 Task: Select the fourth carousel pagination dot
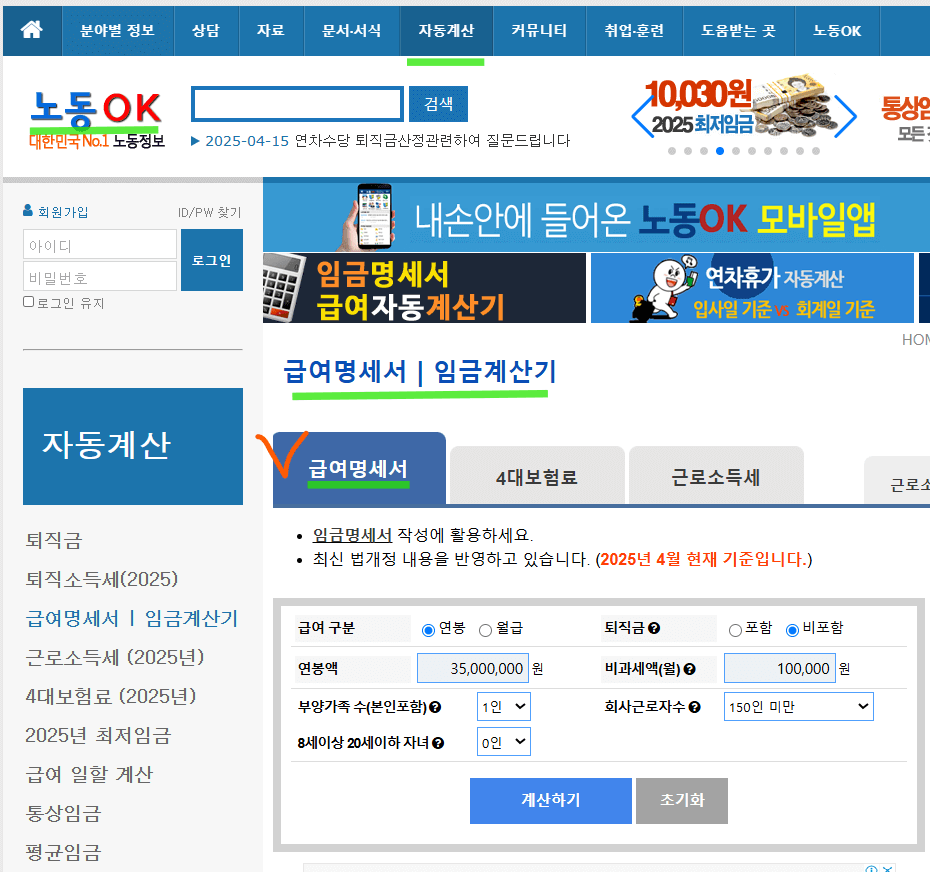click(720, 151)
